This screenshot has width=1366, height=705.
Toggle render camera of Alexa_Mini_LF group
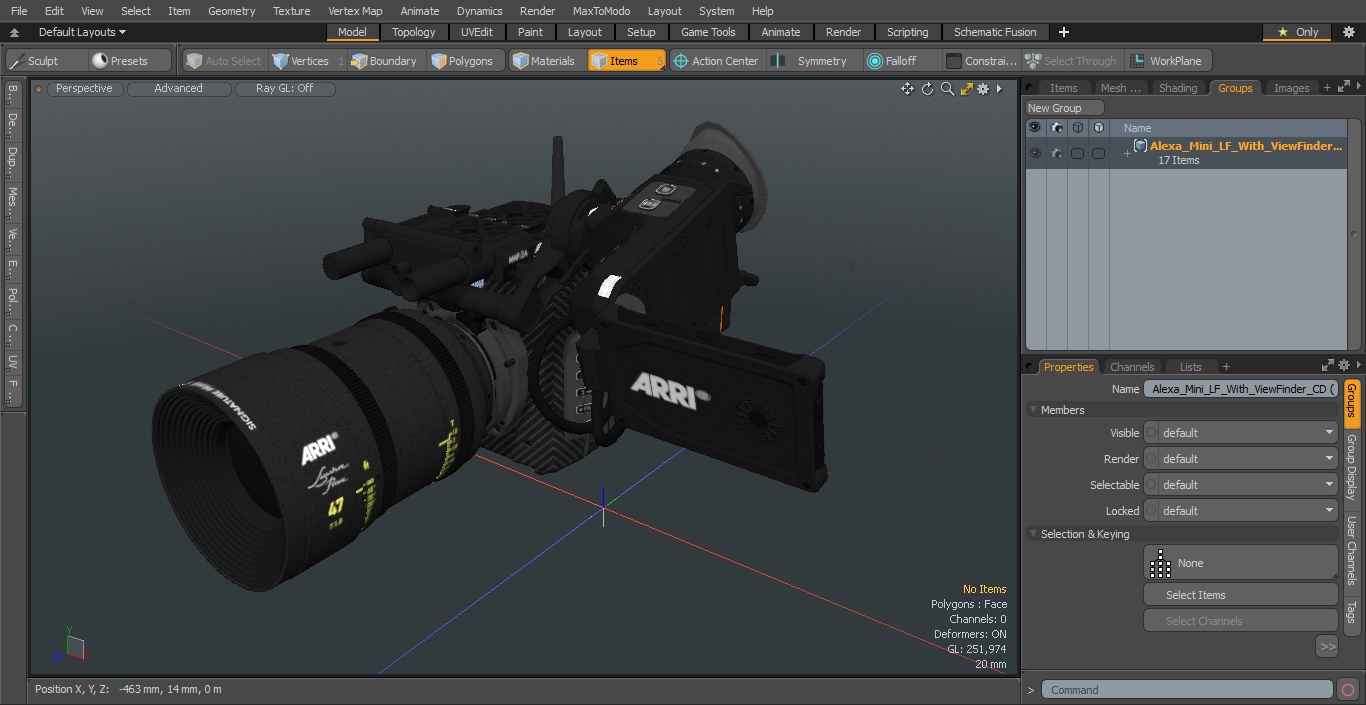[x=1056, y=154]
